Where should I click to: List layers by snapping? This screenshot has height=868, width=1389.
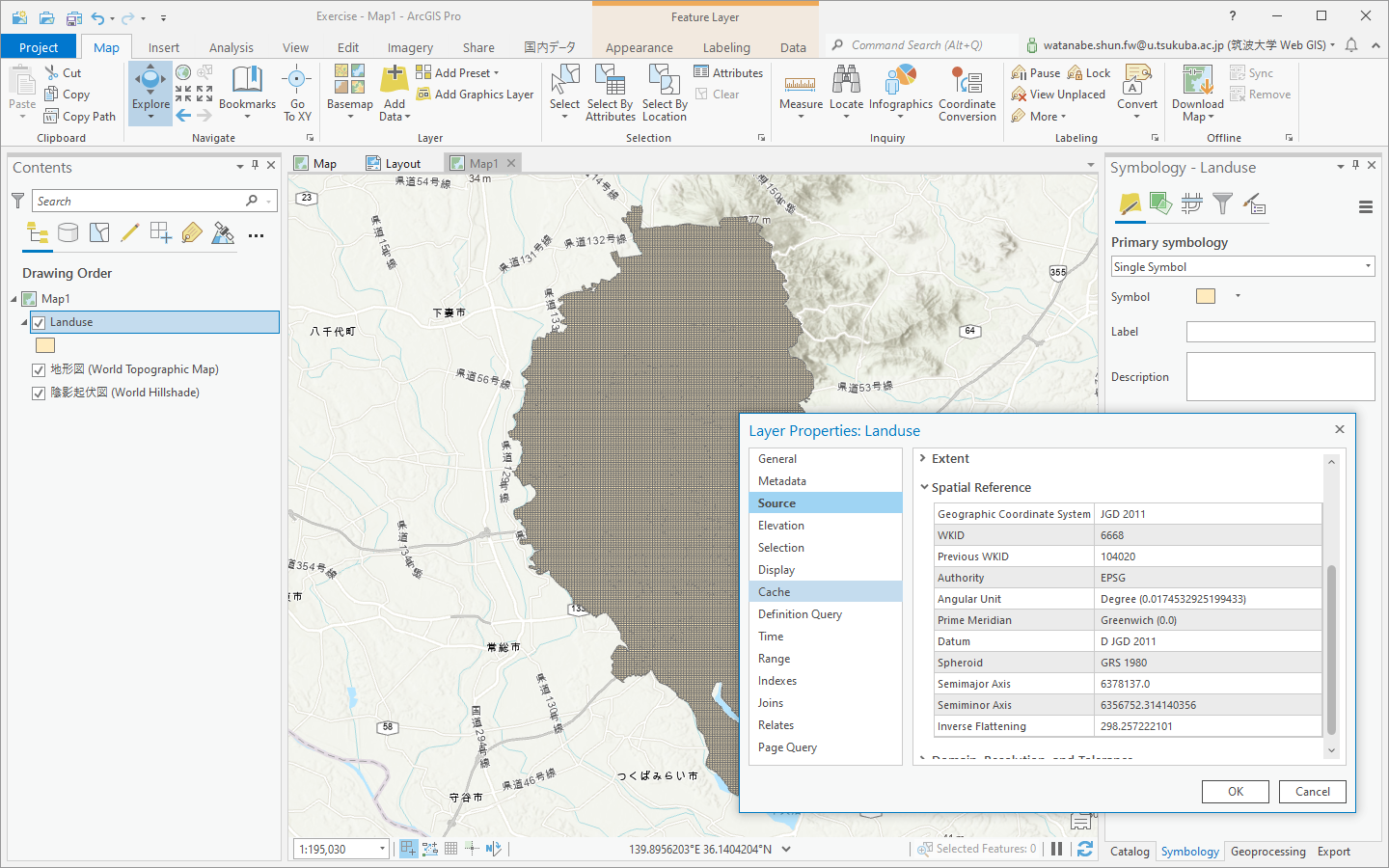[x=161, y=232]
